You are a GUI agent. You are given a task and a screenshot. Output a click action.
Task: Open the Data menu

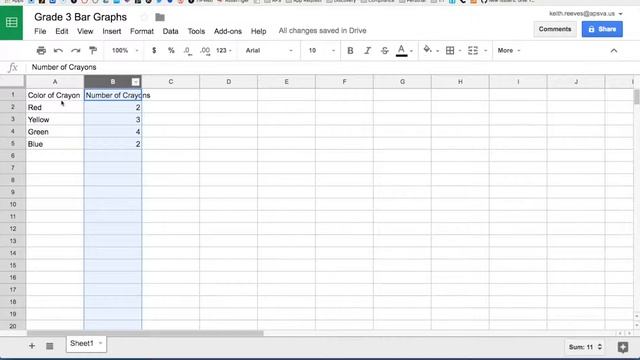[170, 31]
